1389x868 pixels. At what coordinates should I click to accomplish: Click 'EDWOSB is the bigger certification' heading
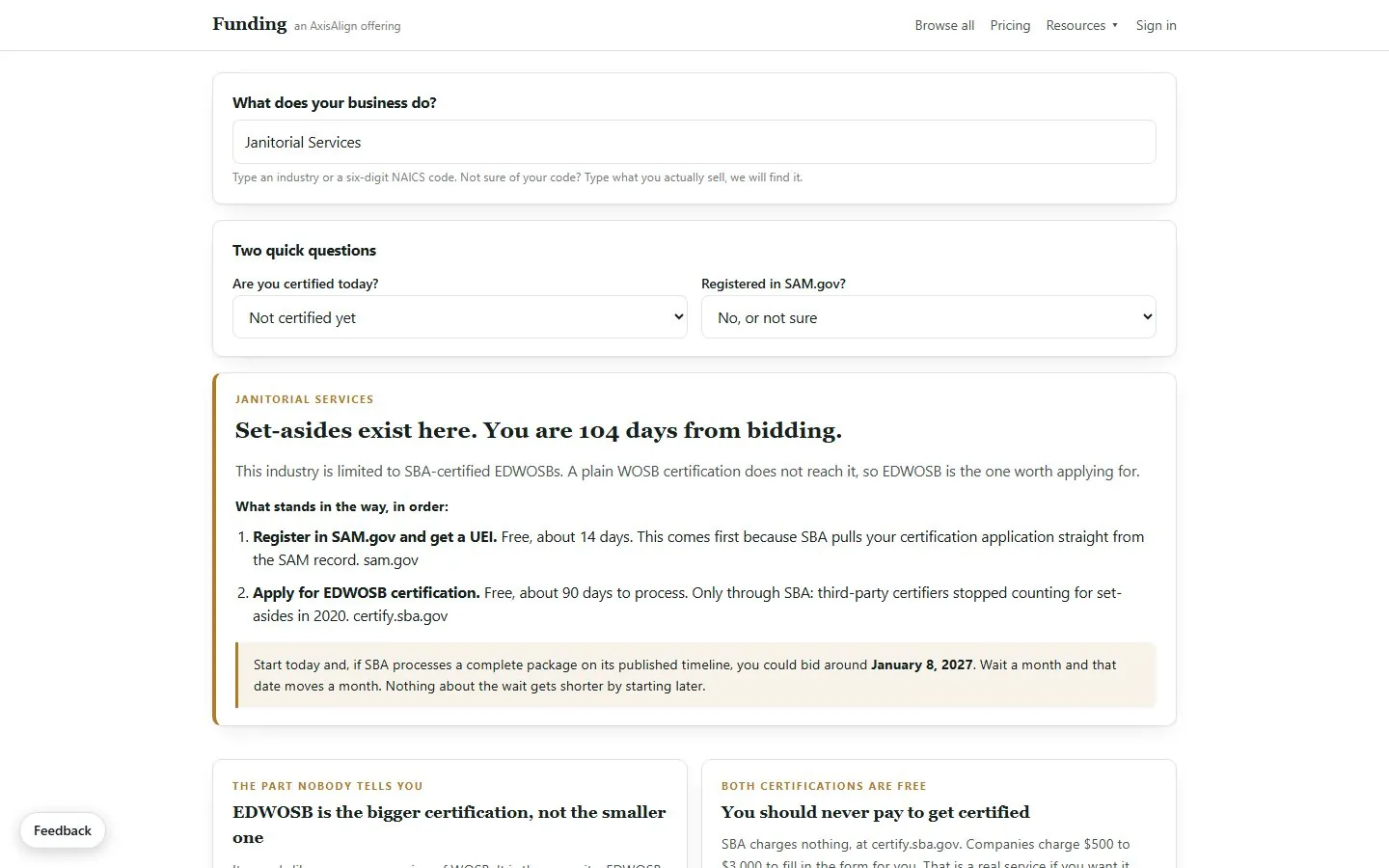click(x=449, y=825)
